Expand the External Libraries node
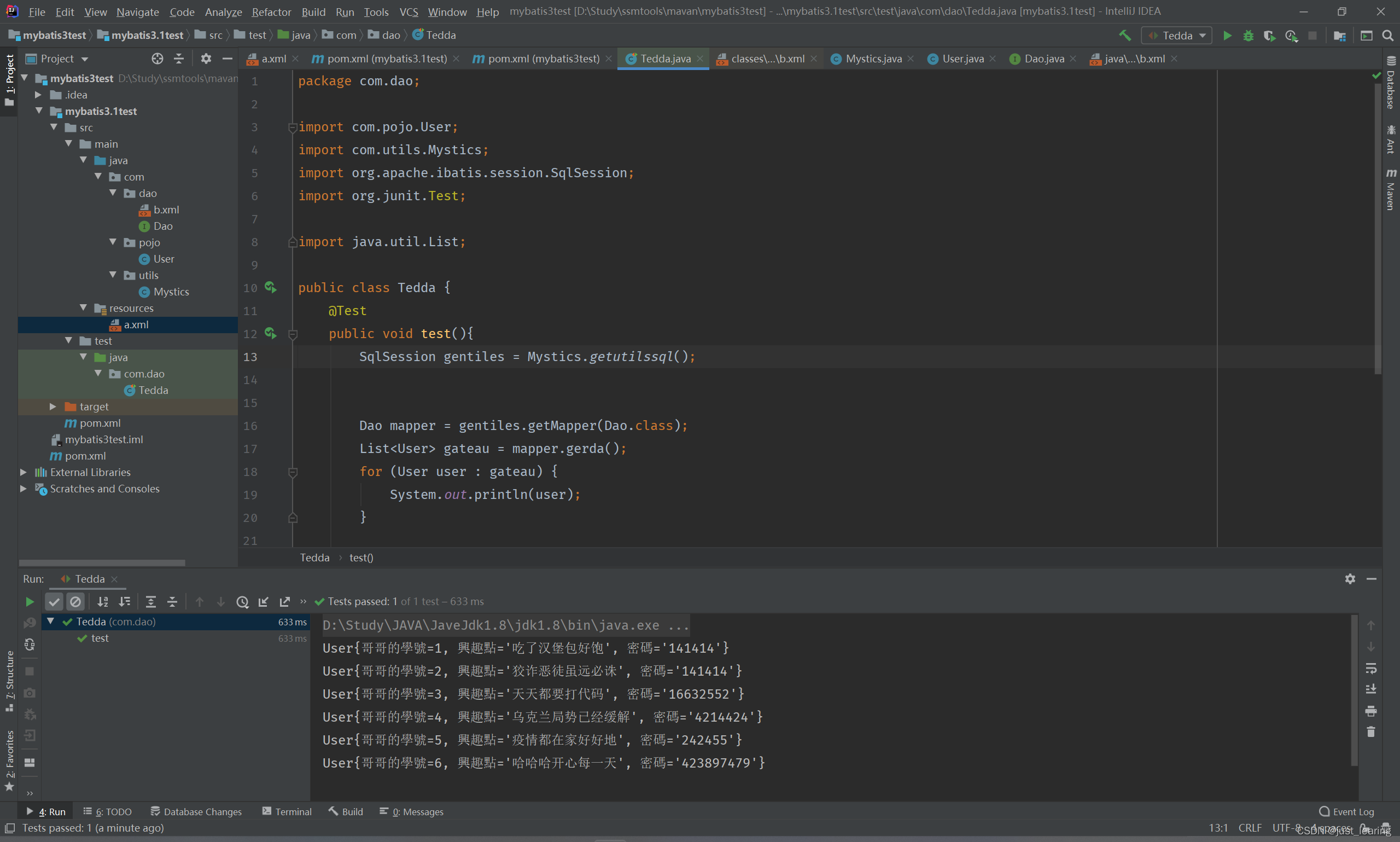The height and width of the screenshot is (842, 1400). [22, 472]
